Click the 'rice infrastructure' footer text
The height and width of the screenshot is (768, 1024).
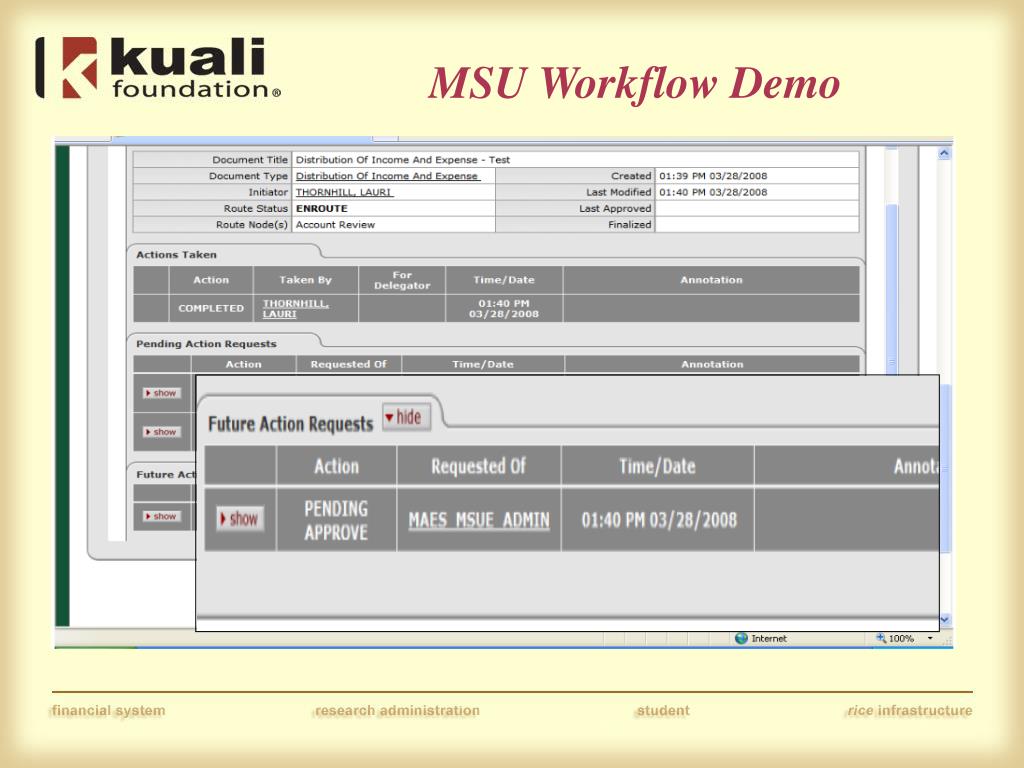tap(910, 711)
